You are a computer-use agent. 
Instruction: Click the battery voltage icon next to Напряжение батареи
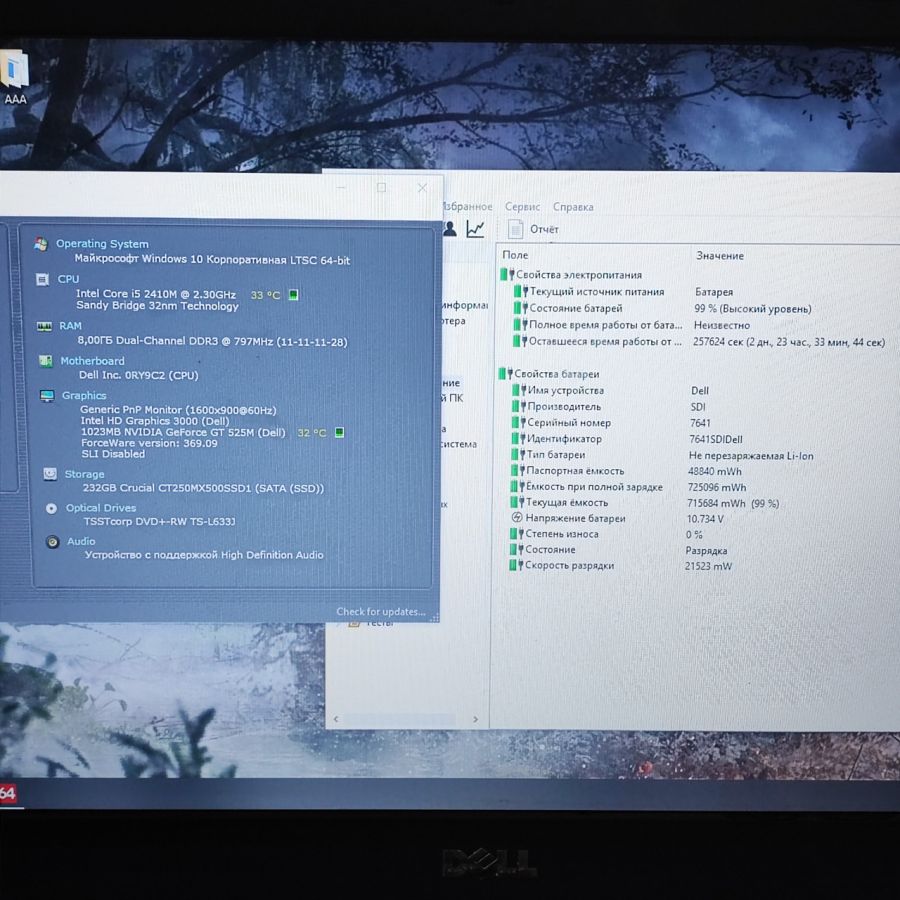point(516,518)
